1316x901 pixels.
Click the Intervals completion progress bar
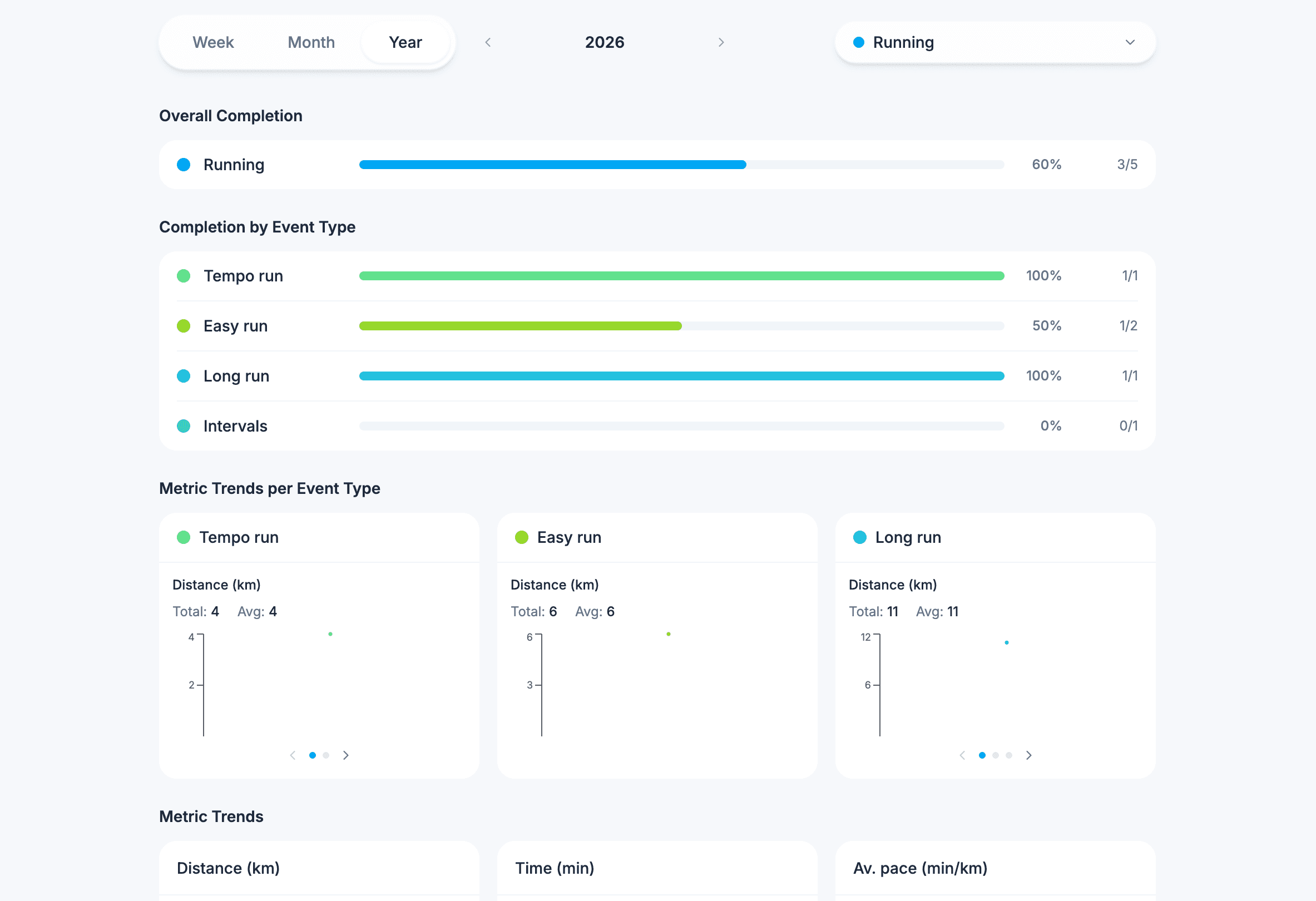pyautogui.click(x=682, y=426)
